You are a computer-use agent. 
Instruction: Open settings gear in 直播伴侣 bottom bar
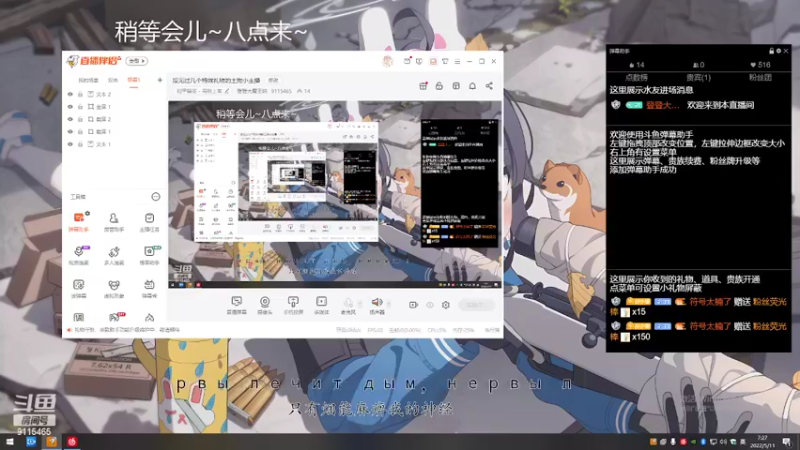pos(445,305)
